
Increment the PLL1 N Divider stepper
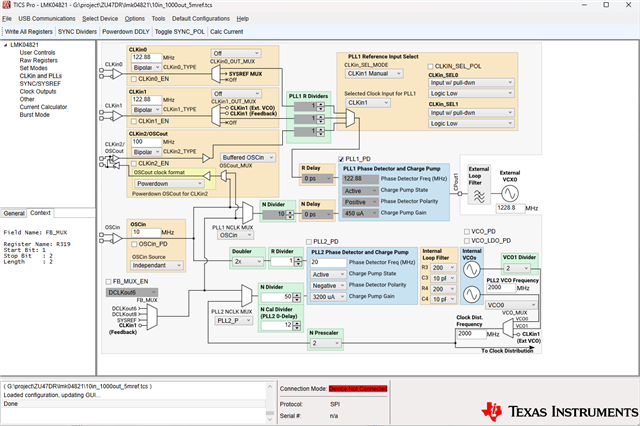[x=289, y=212]
